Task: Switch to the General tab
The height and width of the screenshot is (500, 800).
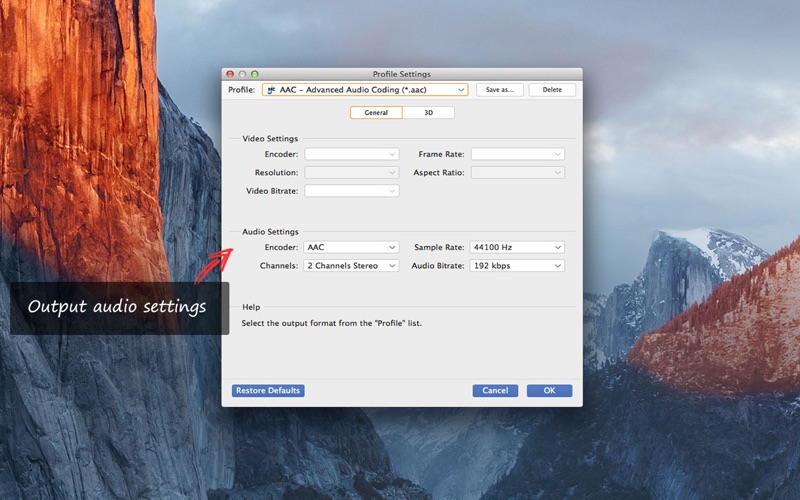Action: [376, 113]
